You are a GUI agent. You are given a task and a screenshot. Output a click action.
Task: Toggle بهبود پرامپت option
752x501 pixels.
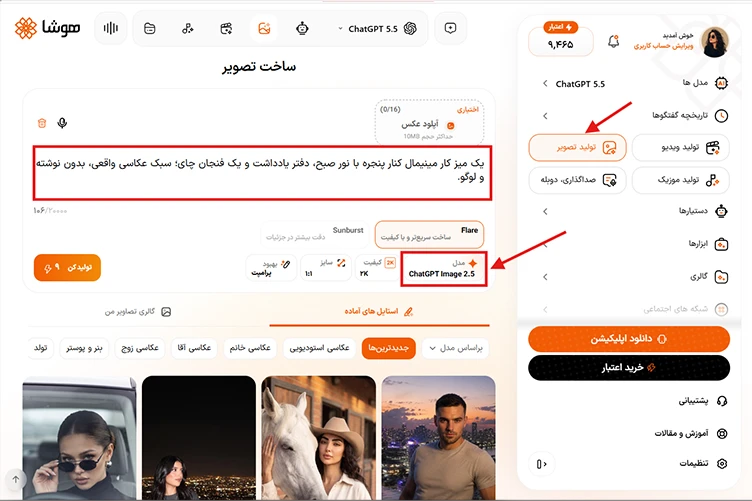tap(271, 268)
